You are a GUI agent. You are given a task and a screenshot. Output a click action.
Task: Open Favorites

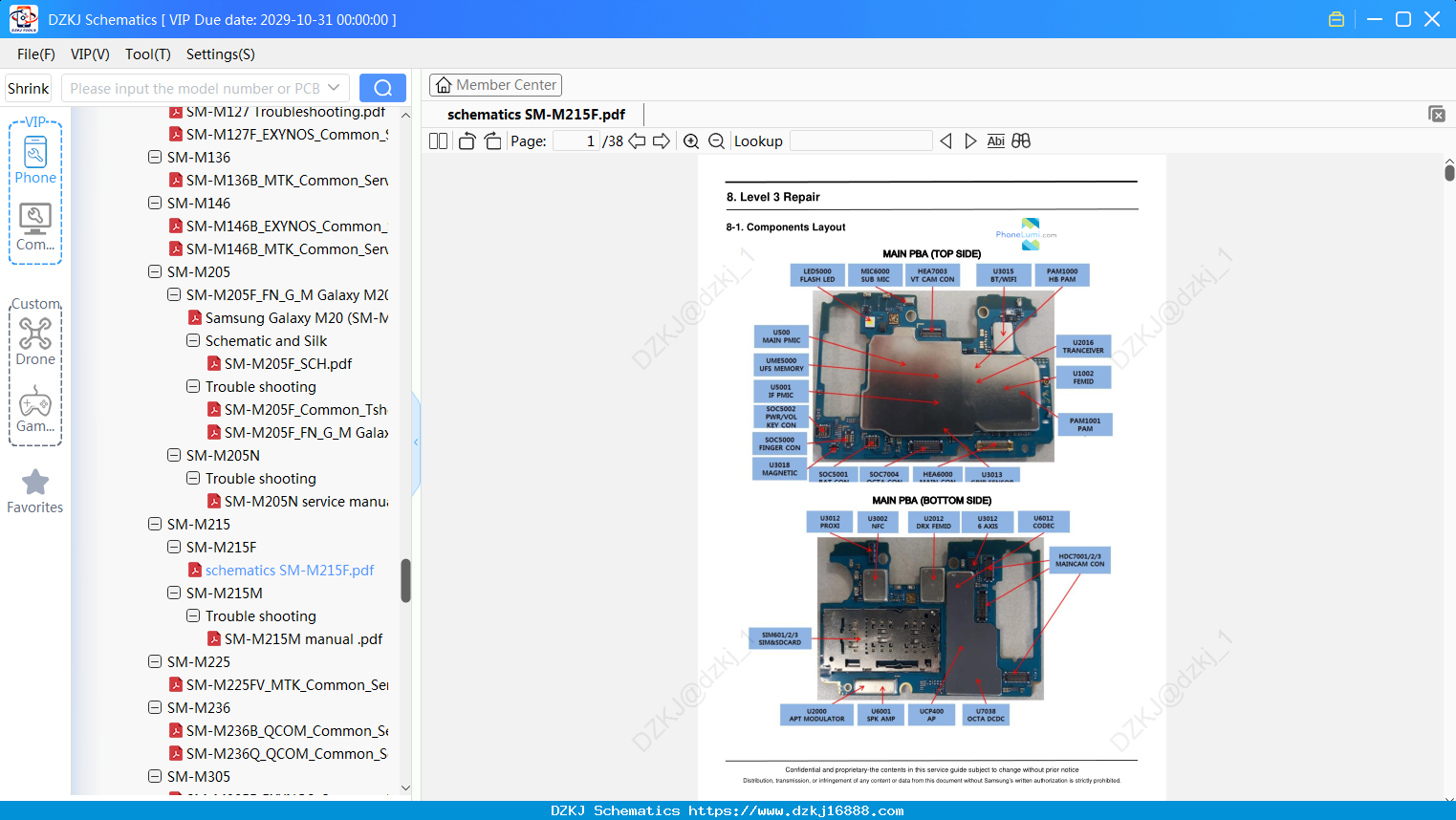35,492
